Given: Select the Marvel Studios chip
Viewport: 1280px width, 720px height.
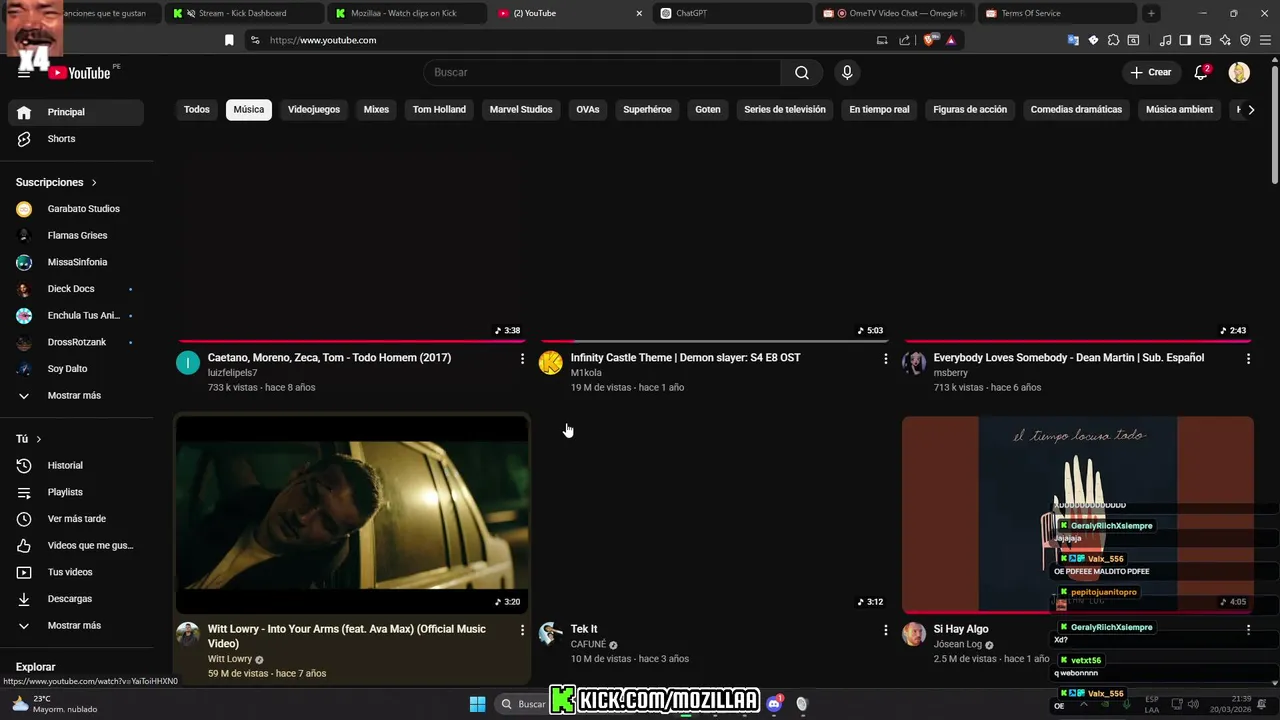Looking at the screenshot, I should pyautogui.click(x=521, y=109).
